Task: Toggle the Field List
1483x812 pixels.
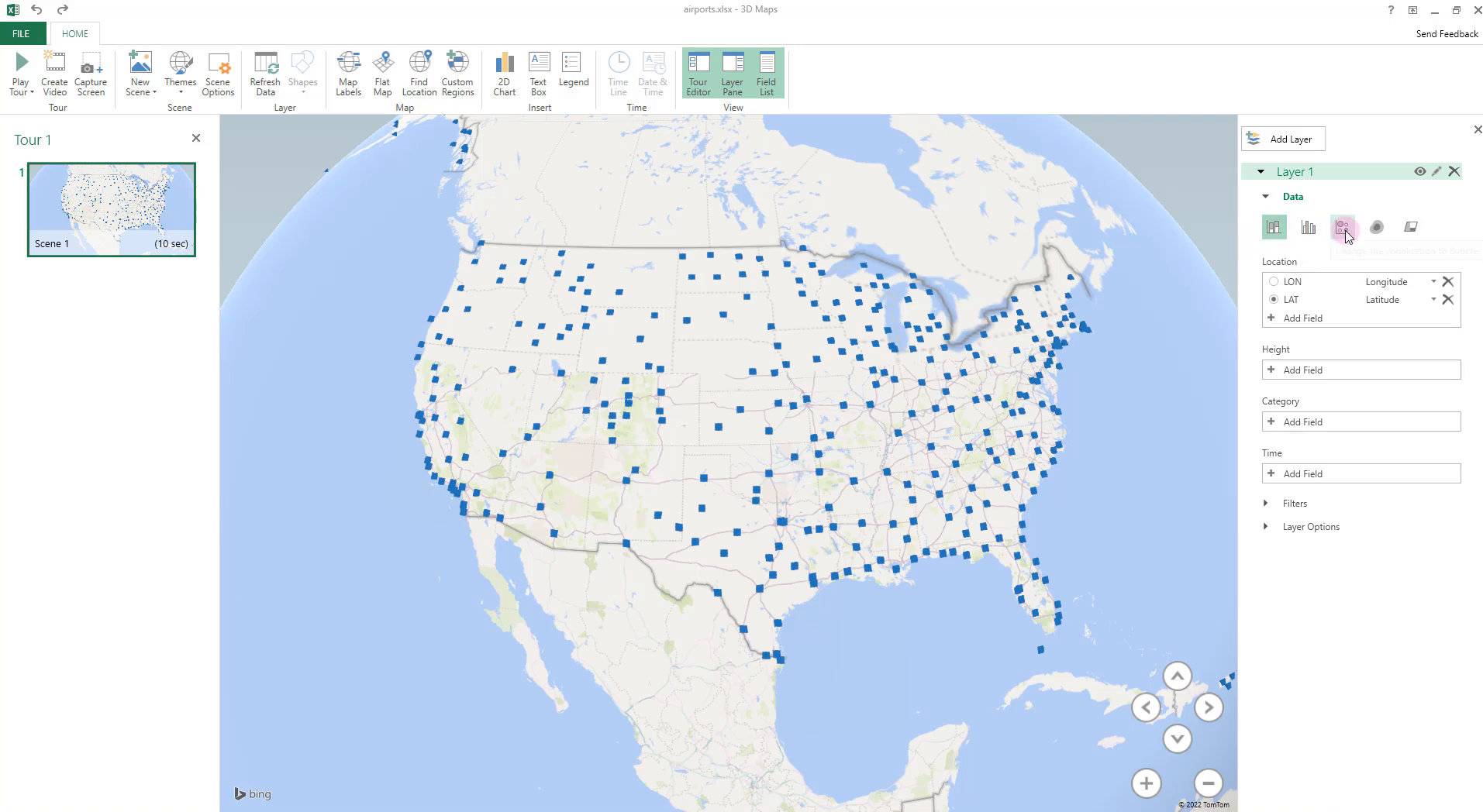Action: 767,74
